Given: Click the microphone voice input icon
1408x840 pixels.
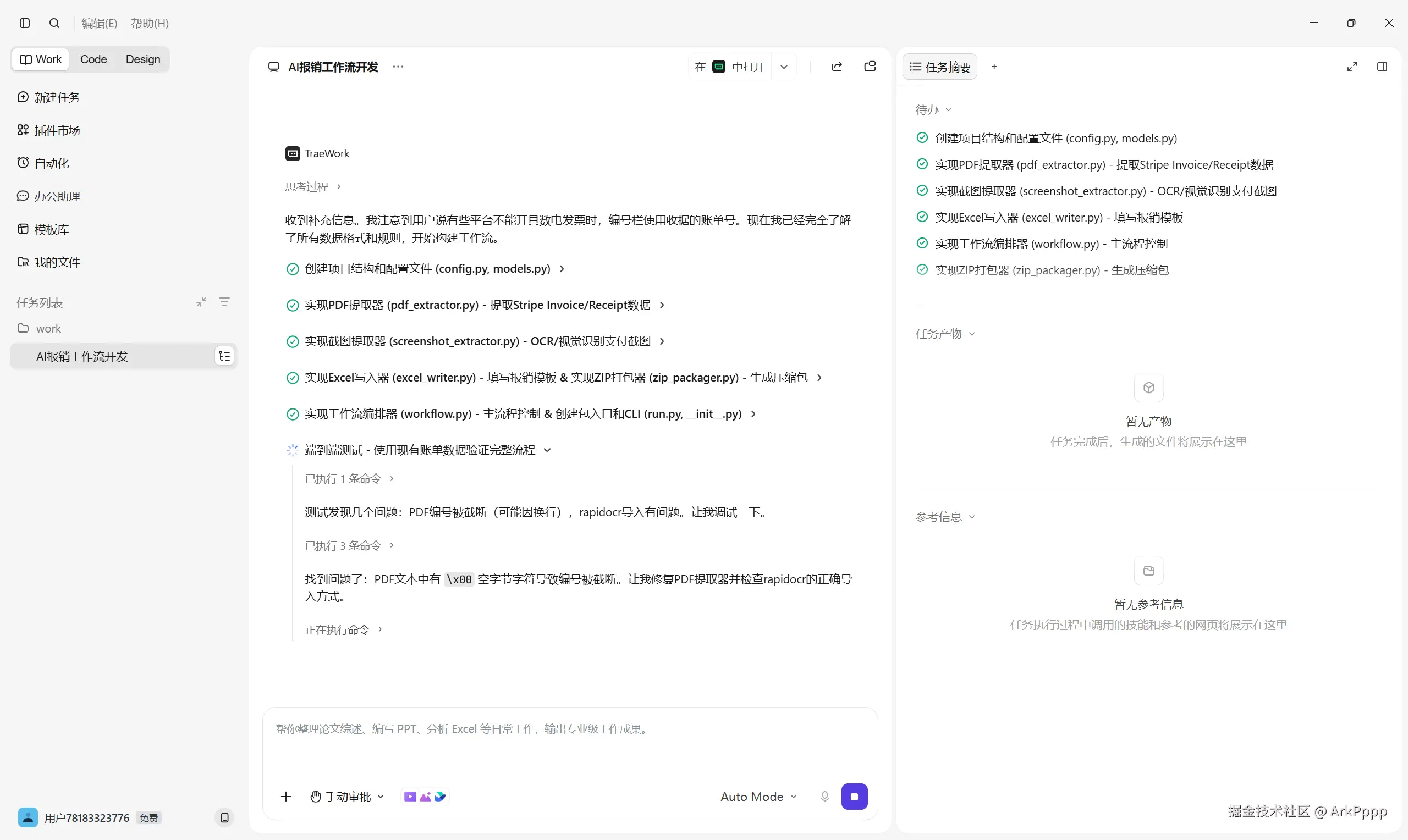Looking at the screenshot, I should [825, 797].
